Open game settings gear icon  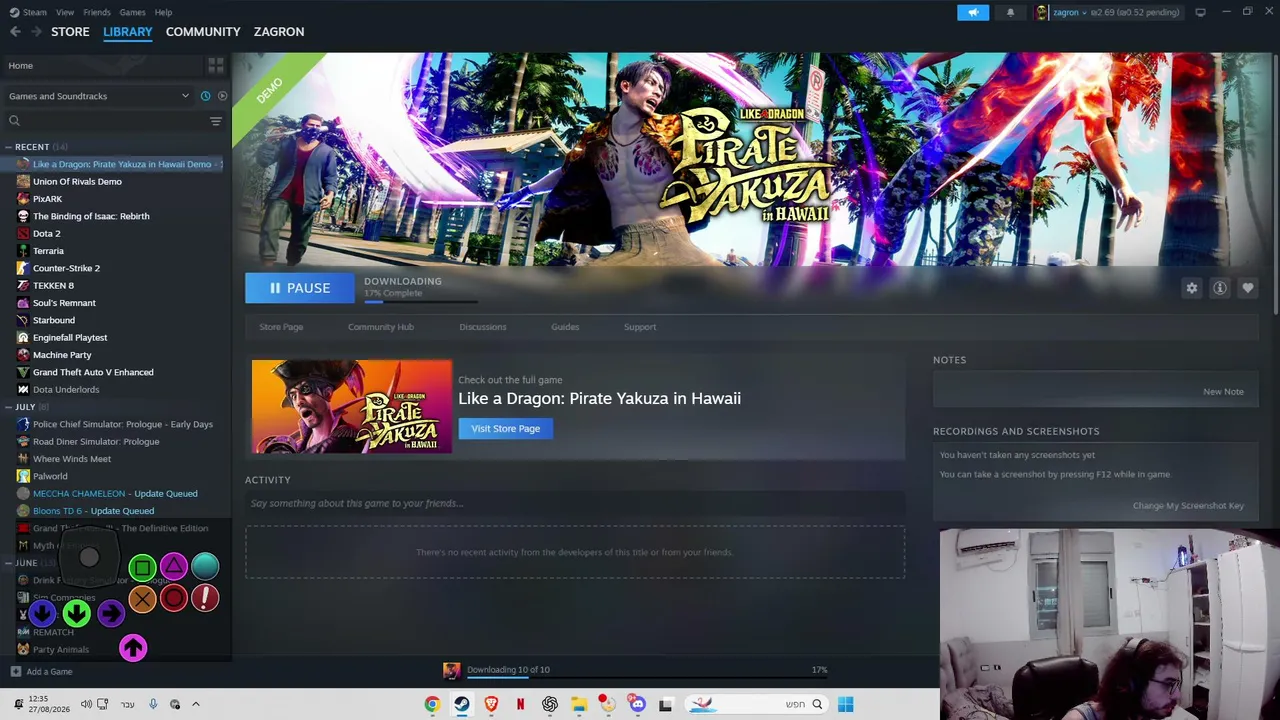(x=1191, y=288)
